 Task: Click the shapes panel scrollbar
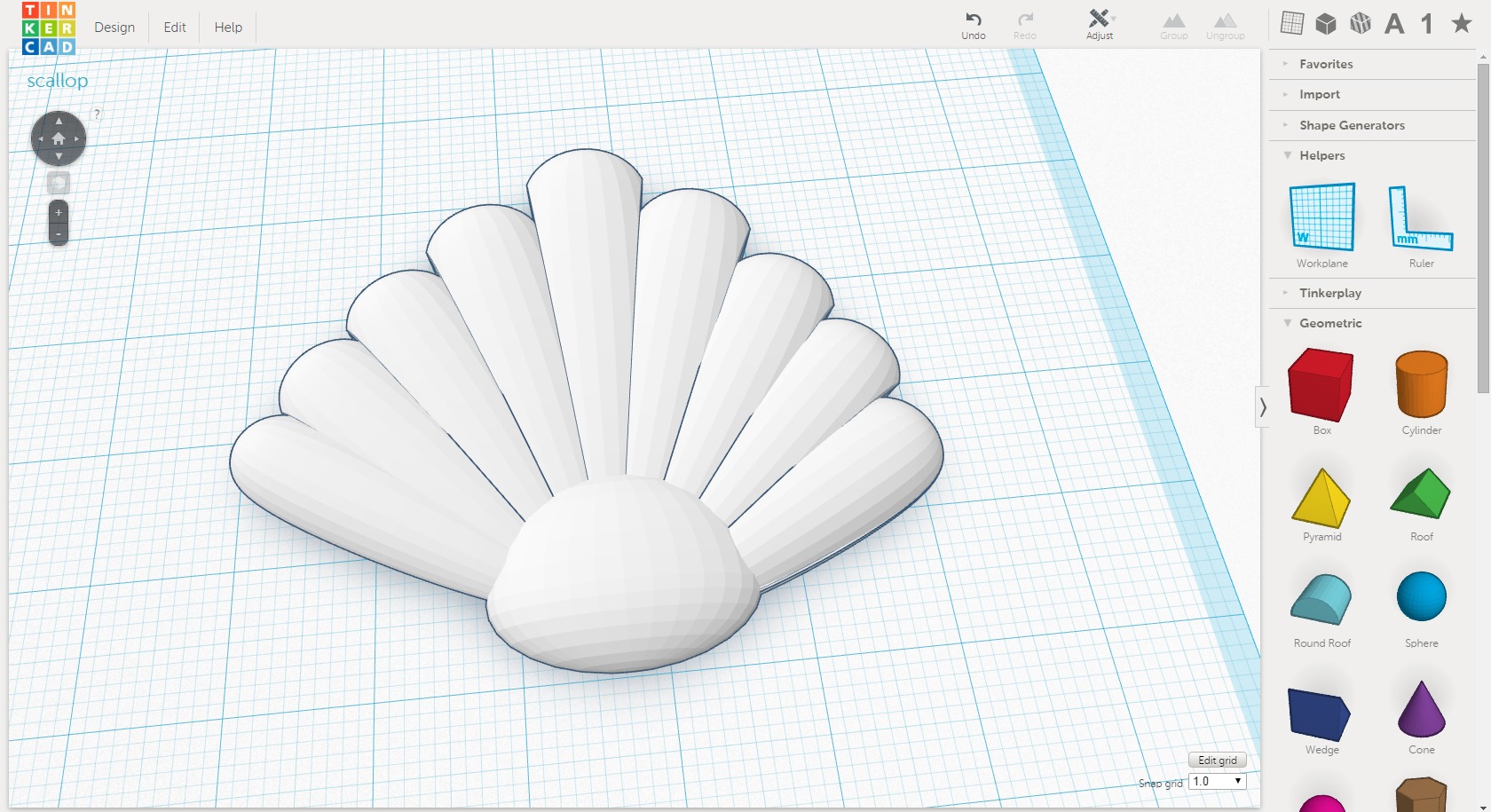click(x=1483, y=228)
